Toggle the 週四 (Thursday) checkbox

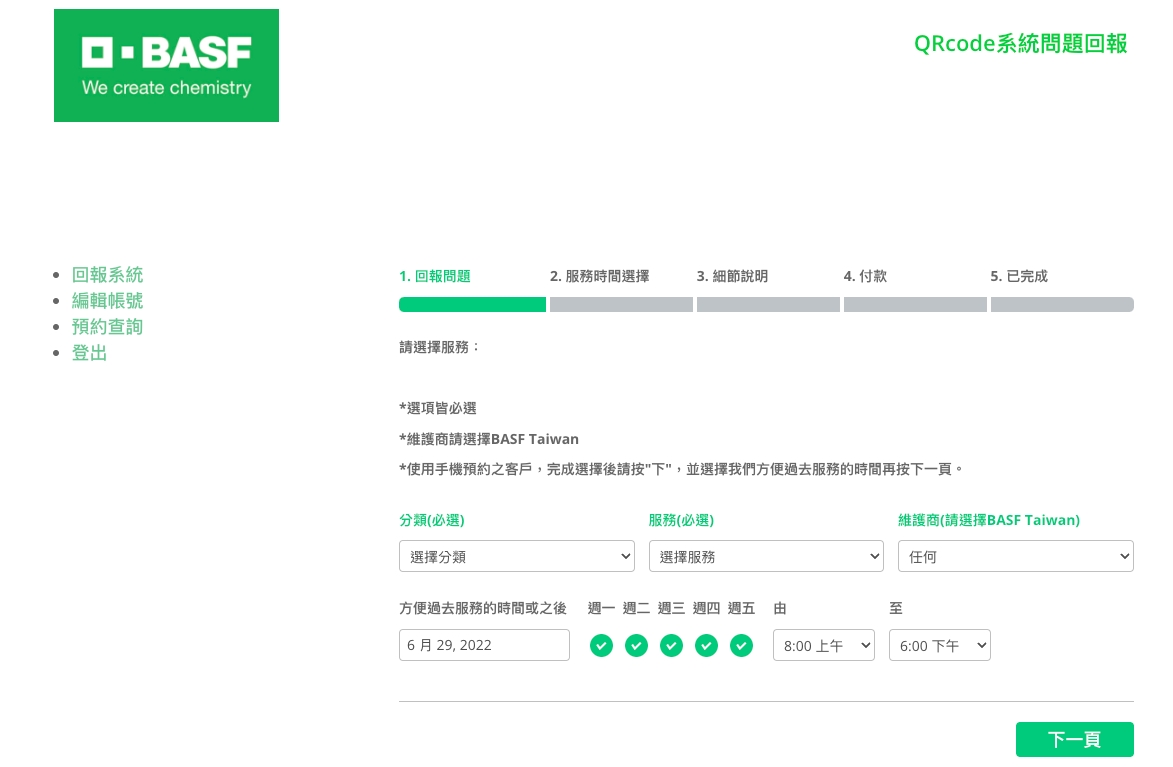click(706, 646)
